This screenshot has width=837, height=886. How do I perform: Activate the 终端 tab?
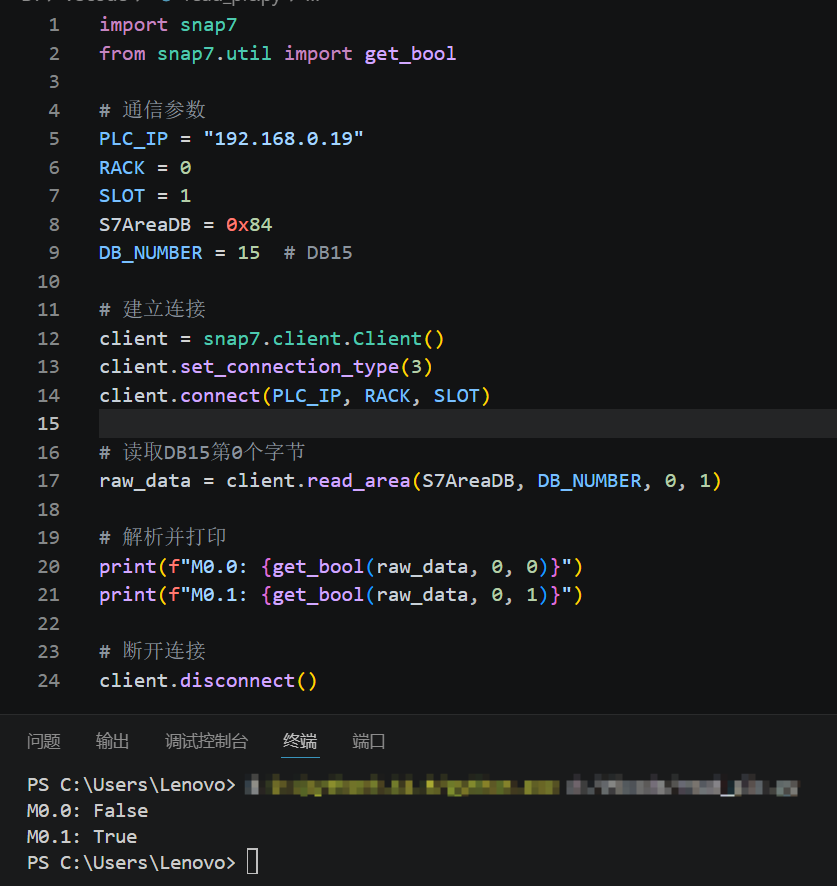(x=300, y=741)
